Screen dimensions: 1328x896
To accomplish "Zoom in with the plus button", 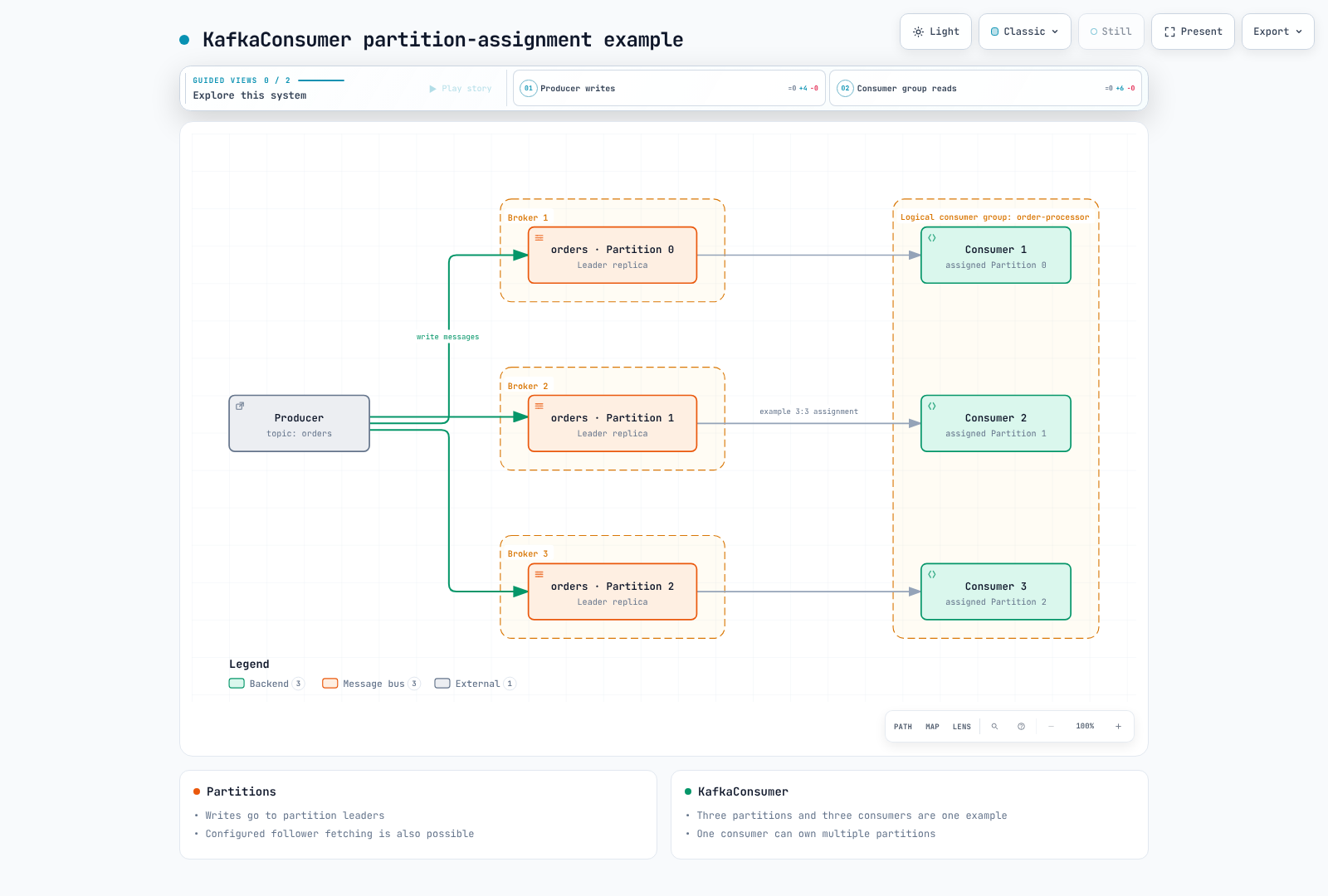I will coord(1118,726).
